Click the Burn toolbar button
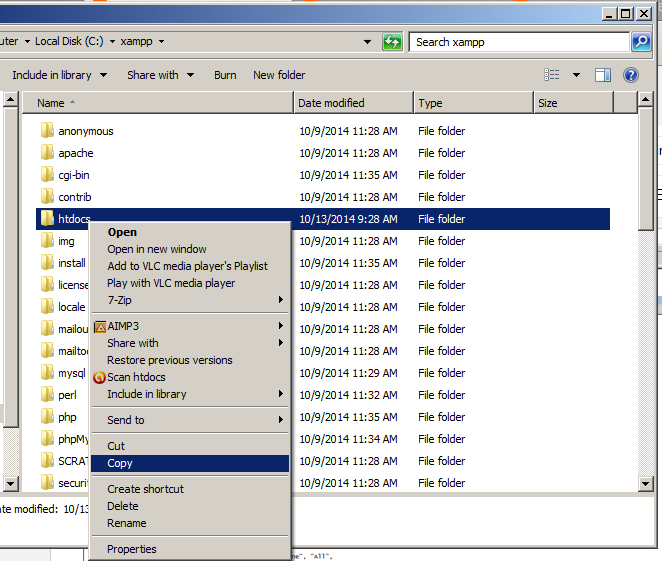The image size is (662, 561). pos(225,75)
